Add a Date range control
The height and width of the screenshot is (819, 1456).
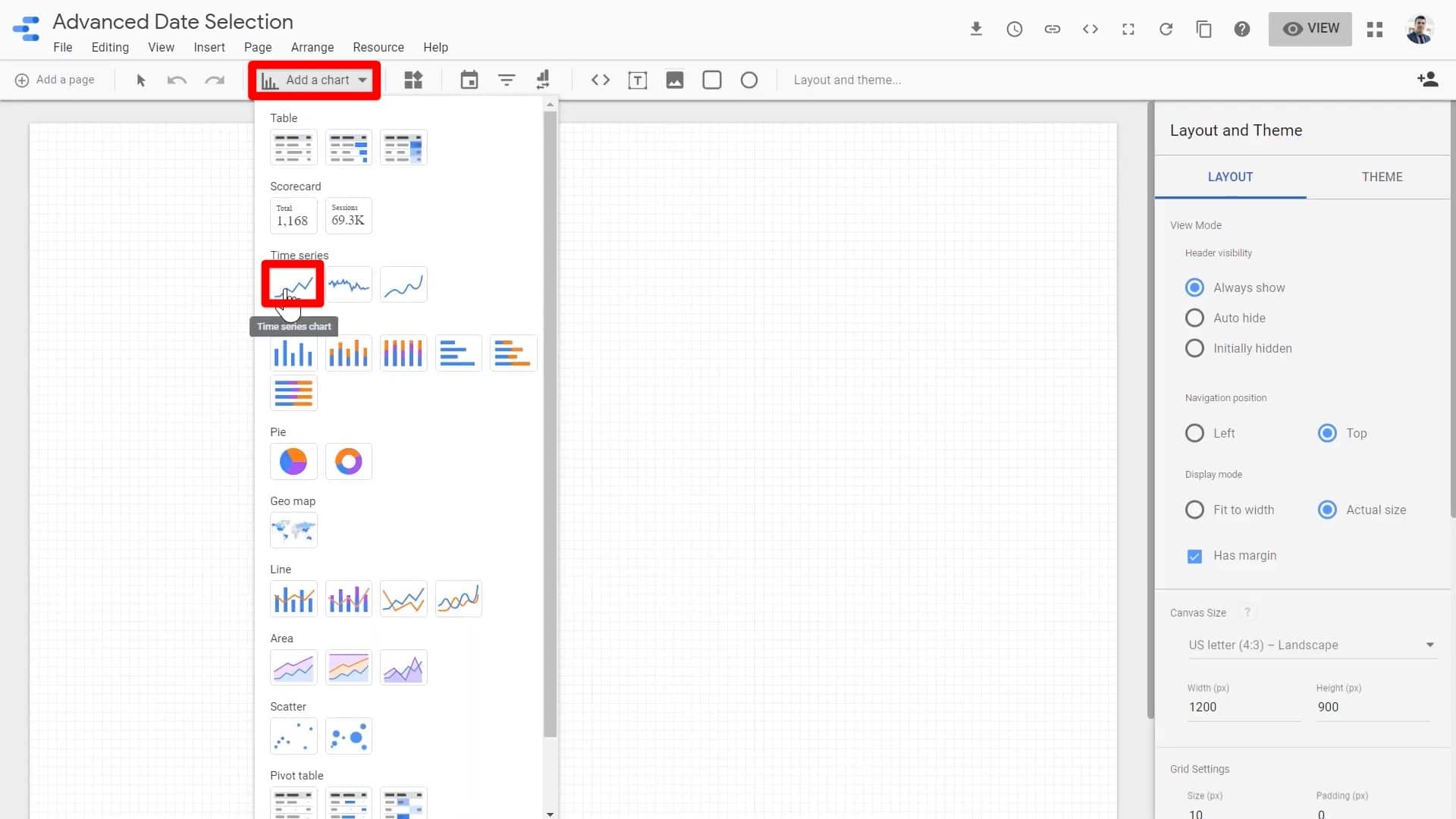pos(469,80)
